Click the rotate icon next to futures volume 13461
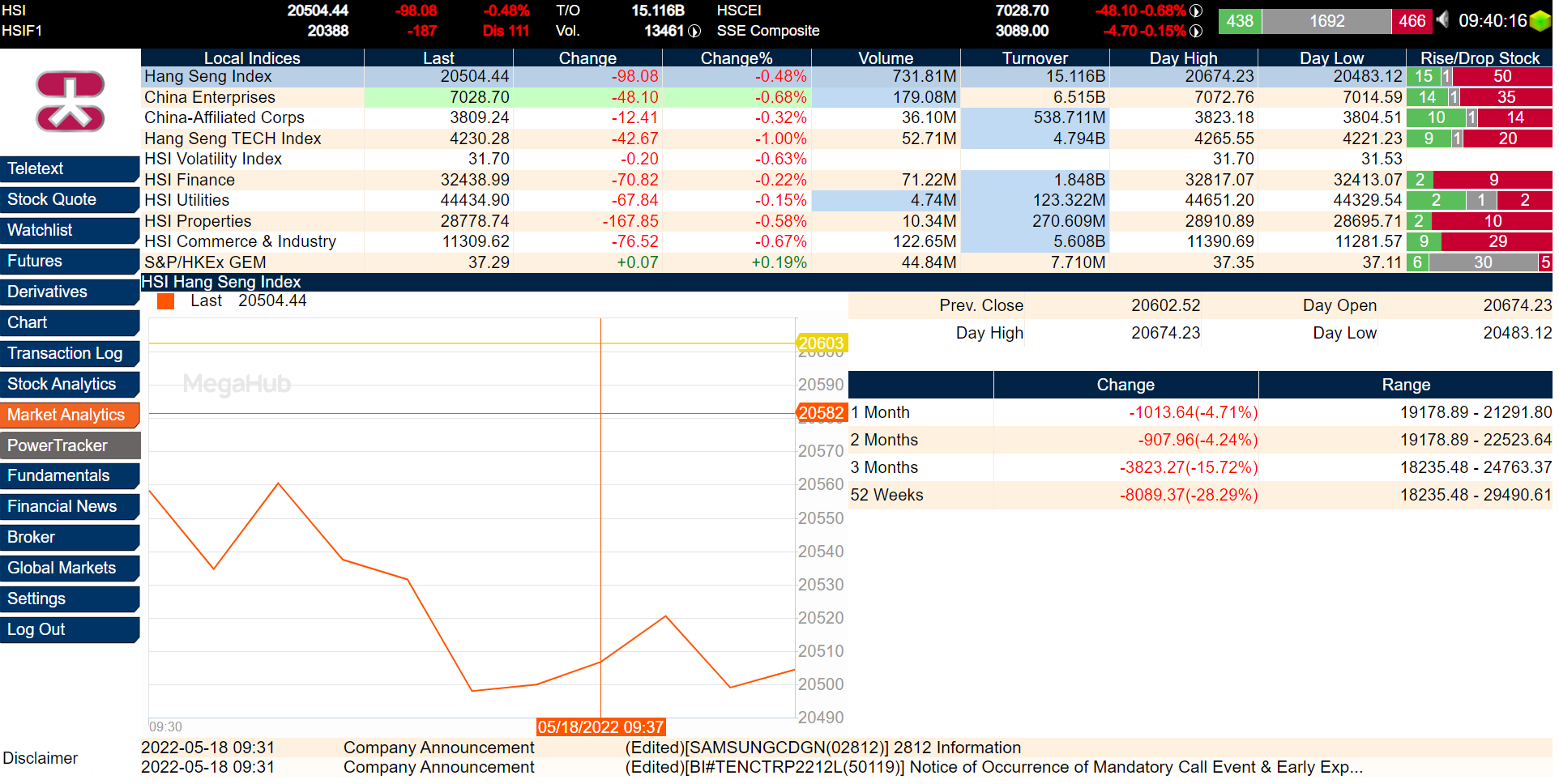 tap(694, 29)
